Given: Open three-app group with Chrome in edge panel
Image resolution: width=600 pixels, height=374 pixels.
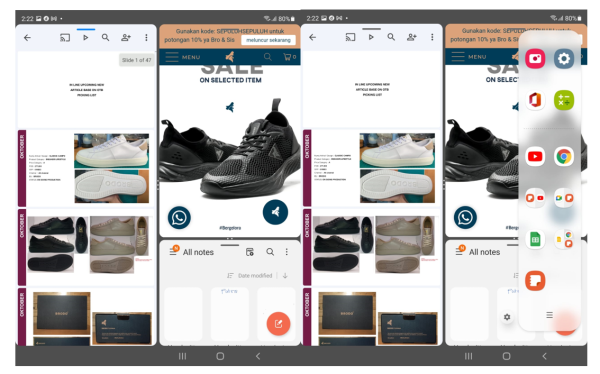Looking at the screenshot, I should coord(564,240).
